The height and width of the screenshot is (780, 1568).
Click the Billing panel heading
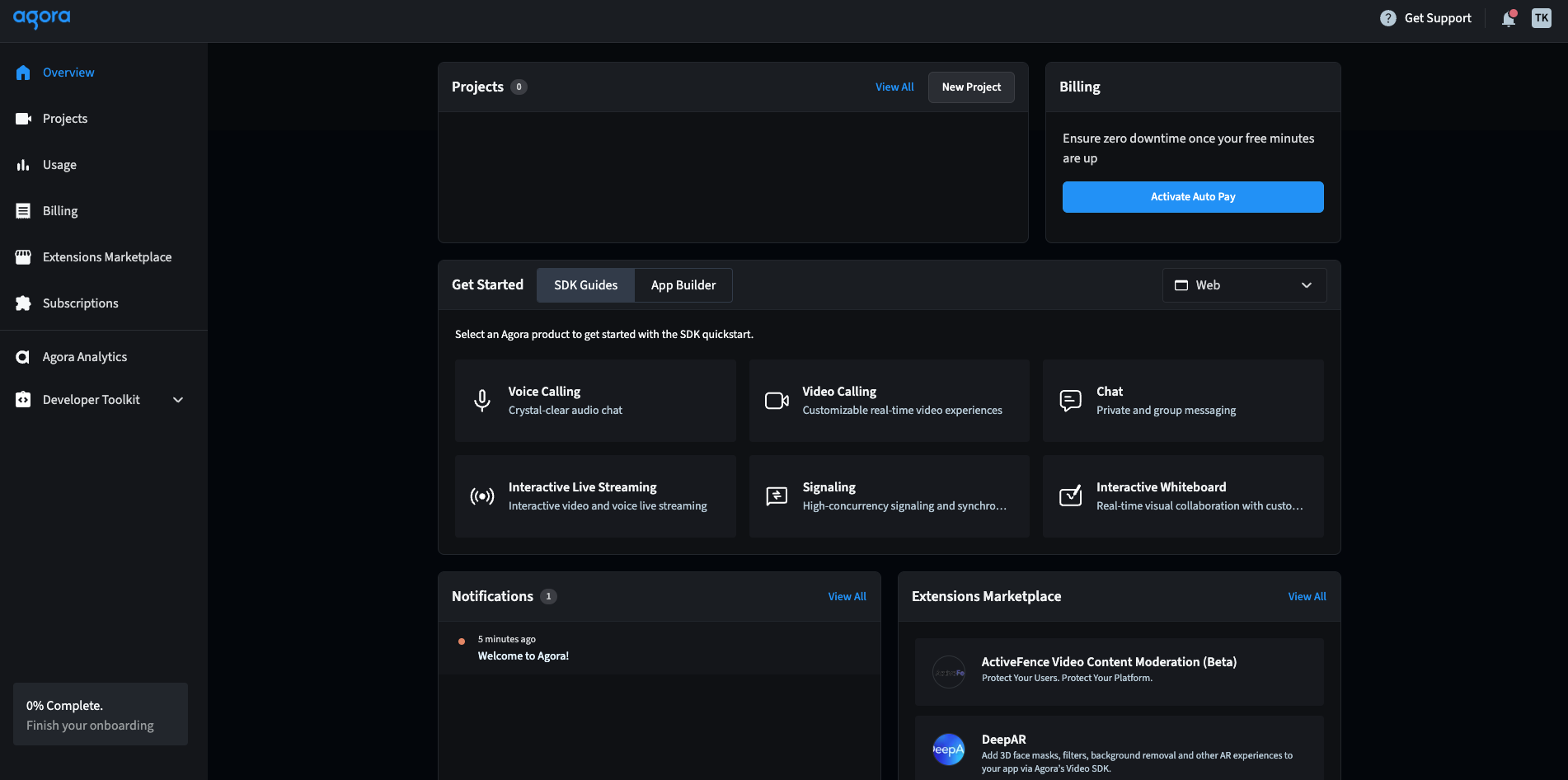1080,87
